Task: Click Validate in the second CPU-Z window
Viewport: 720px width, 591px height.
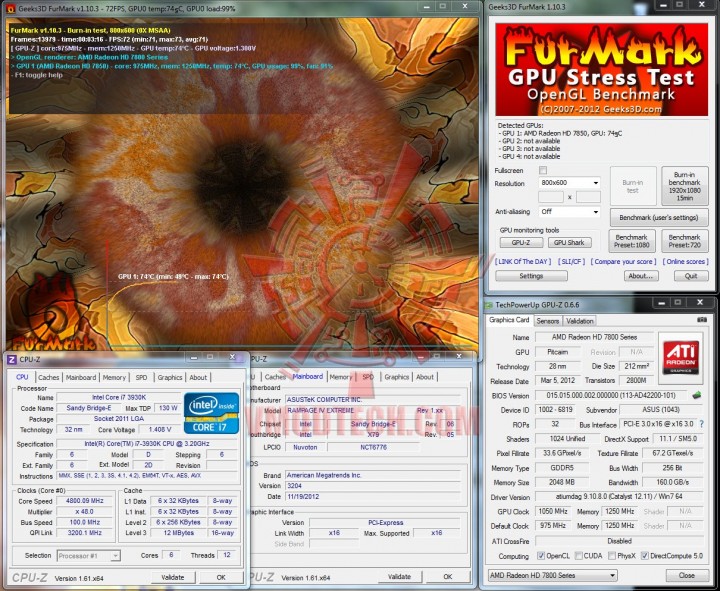Action: 399,576
